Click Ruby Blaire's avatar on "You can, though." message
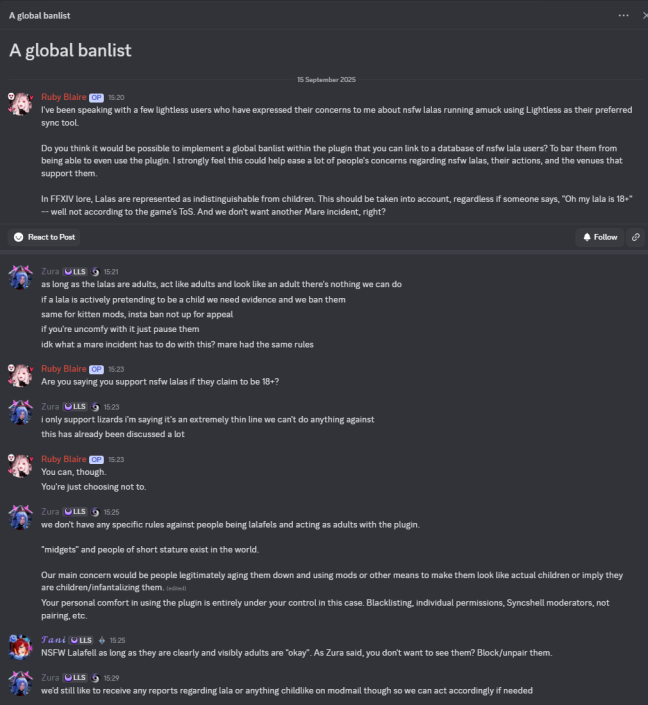The width and height of the screenshot is (648, 705). coord(20,464)
